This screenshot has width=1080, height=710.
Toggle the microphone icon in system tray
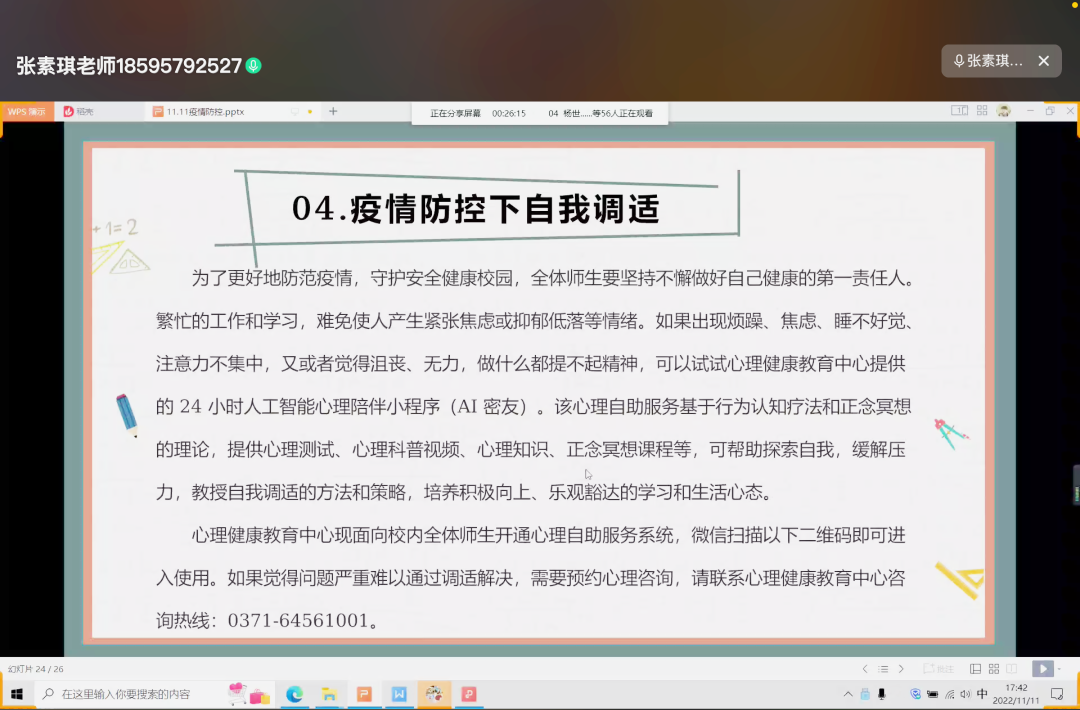tap(881, 694)
